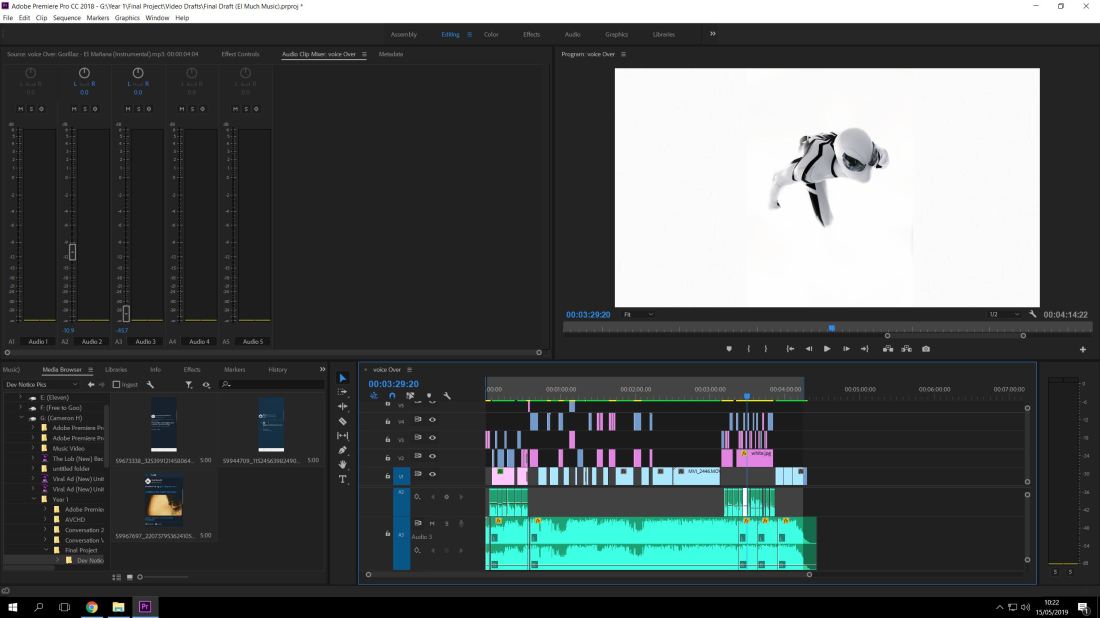This screenshot has width=1100, height=618.
Task: Add a marker in the Program monitor
Action: 728,349
